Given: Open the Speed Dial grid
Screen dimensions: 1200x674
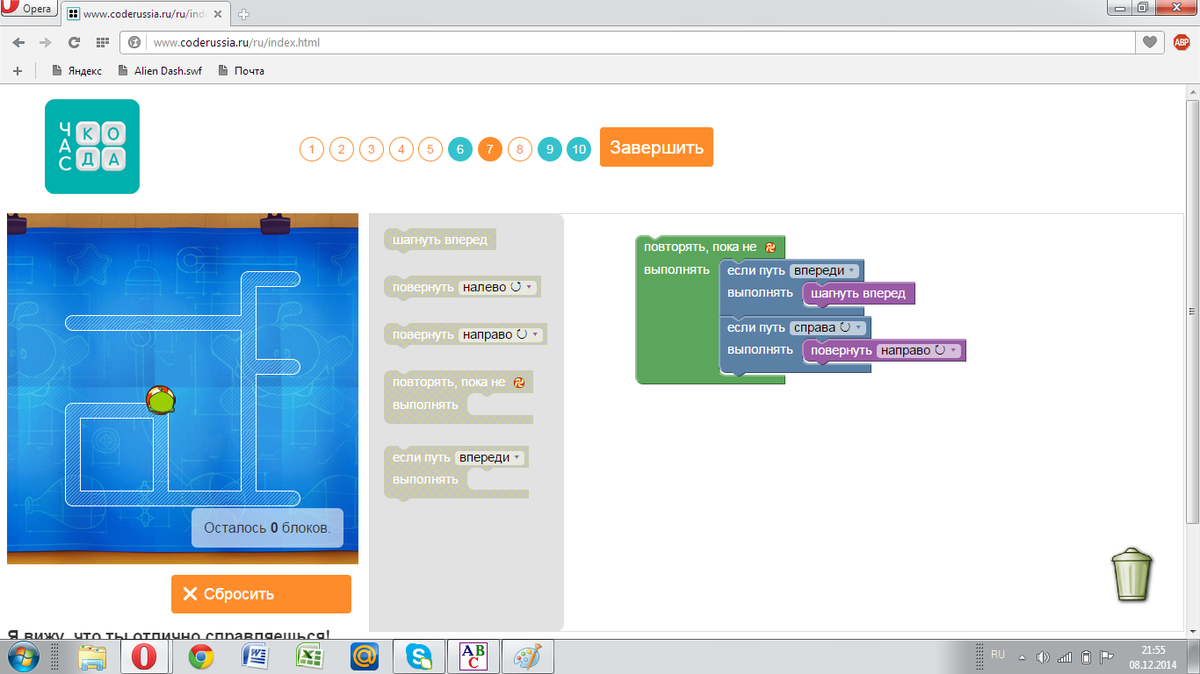Looking at the screenshot, I should (x=101, y=43).
